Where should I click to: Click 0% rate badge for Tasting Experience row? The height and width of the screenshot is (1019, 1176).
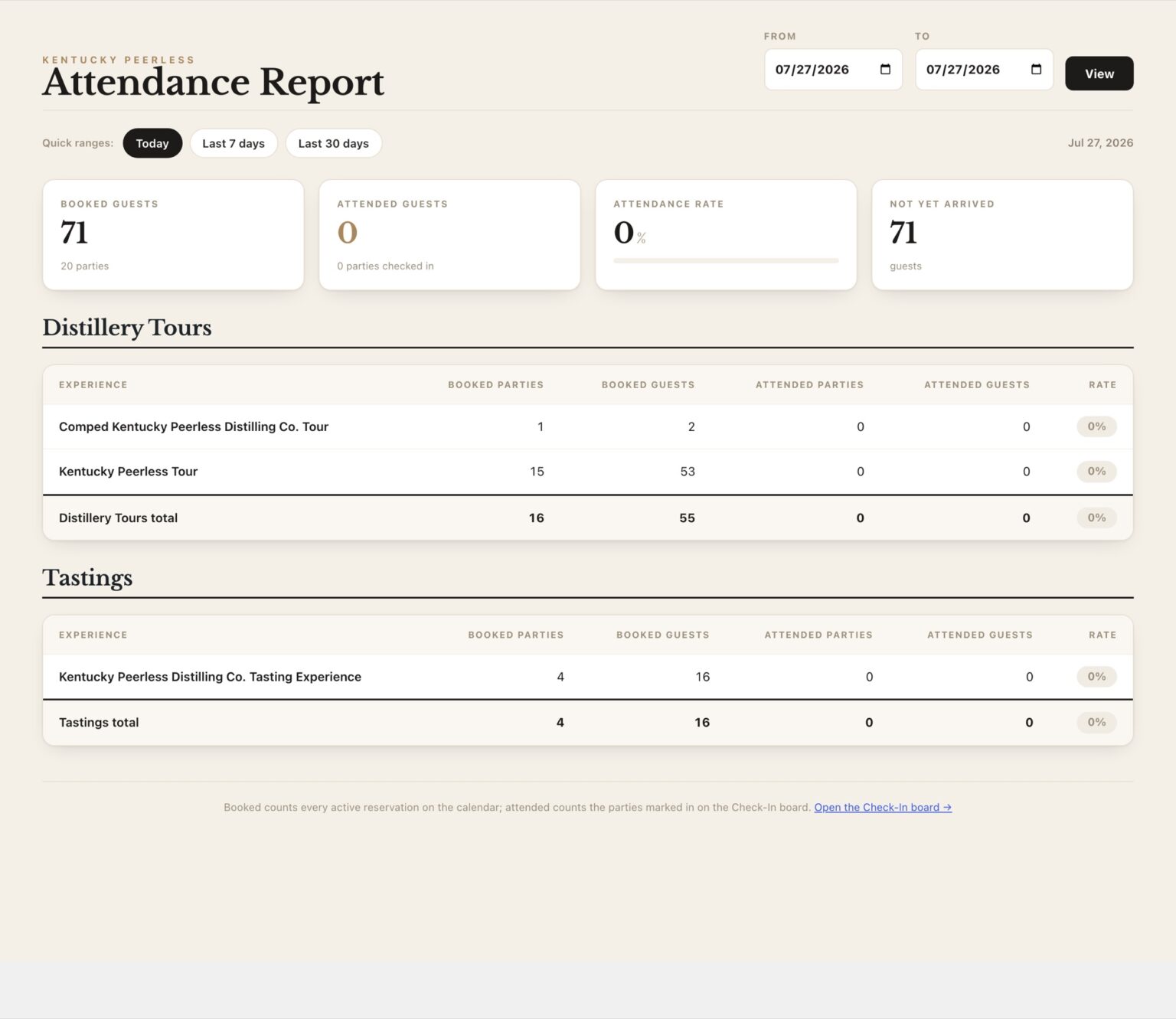pyautogui.click(x=1096, y=677)
